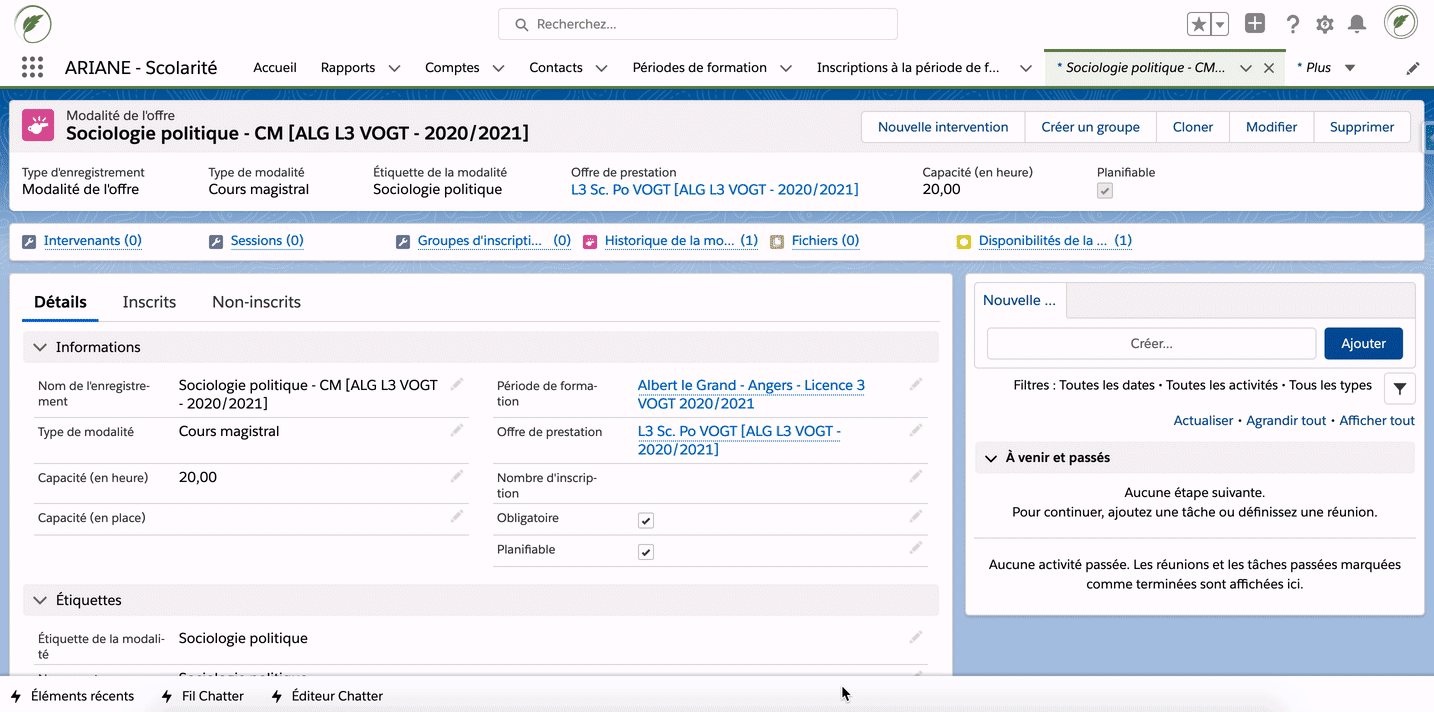Click the notifications bell icon
The image size is (1434, 712).
[x=1357, y=24]
